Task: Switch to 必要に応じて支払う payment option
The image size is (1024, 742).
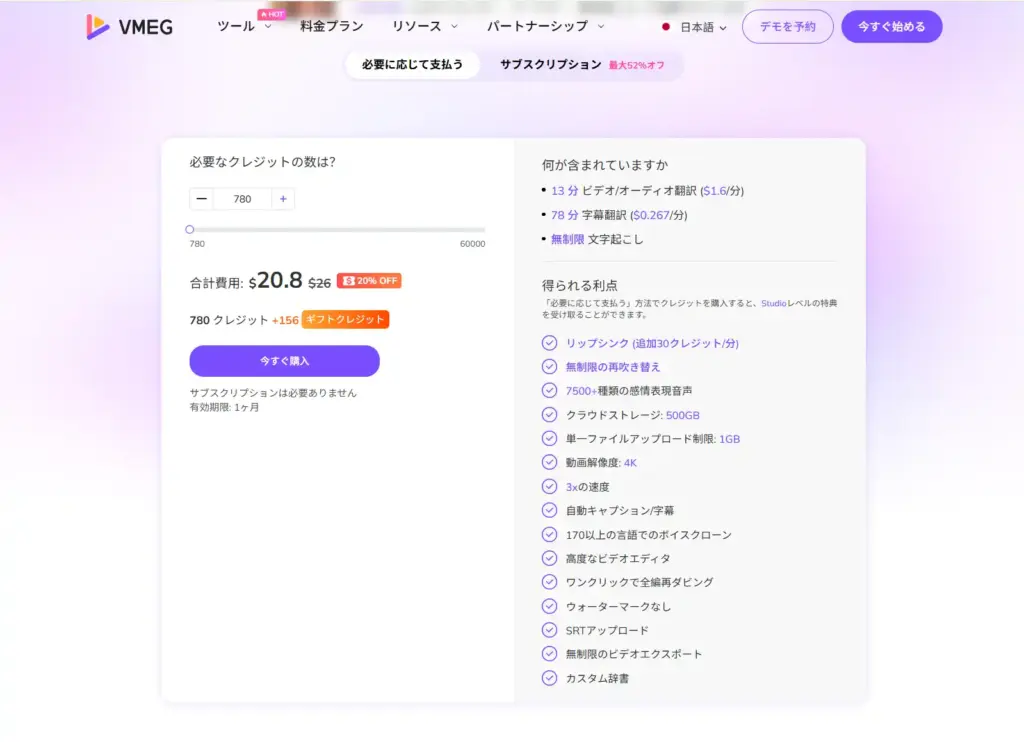Action: 412,65
